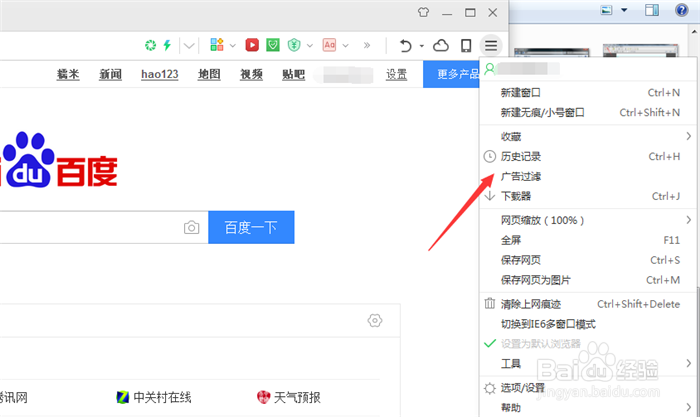Open the 中关村在线 site link
Image resolution: width=700 pixels, height=417 pixels.
pos(154,397)
